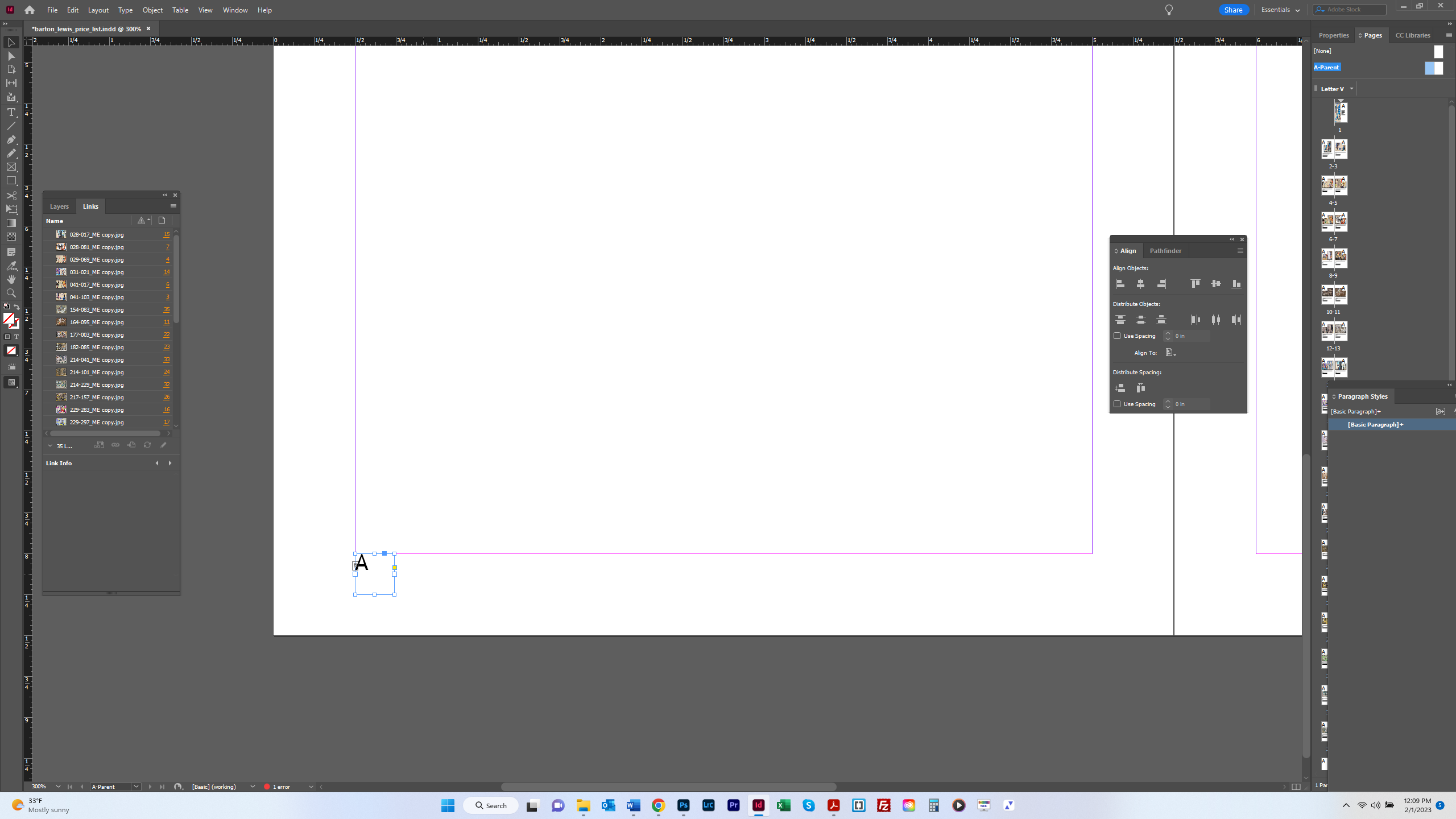Click the Pathfinder tab in panel

pyautogui.click(x=1165, y=250)
